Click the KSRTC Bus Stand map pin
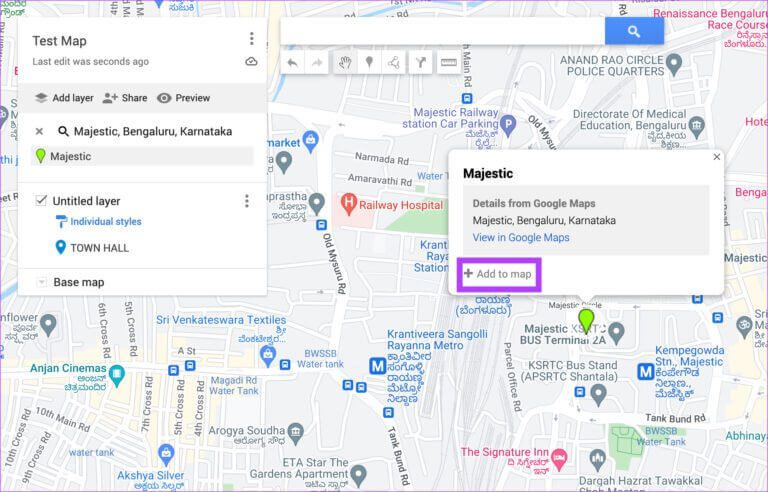Viewport: 768px width, 492px height. 598,394
